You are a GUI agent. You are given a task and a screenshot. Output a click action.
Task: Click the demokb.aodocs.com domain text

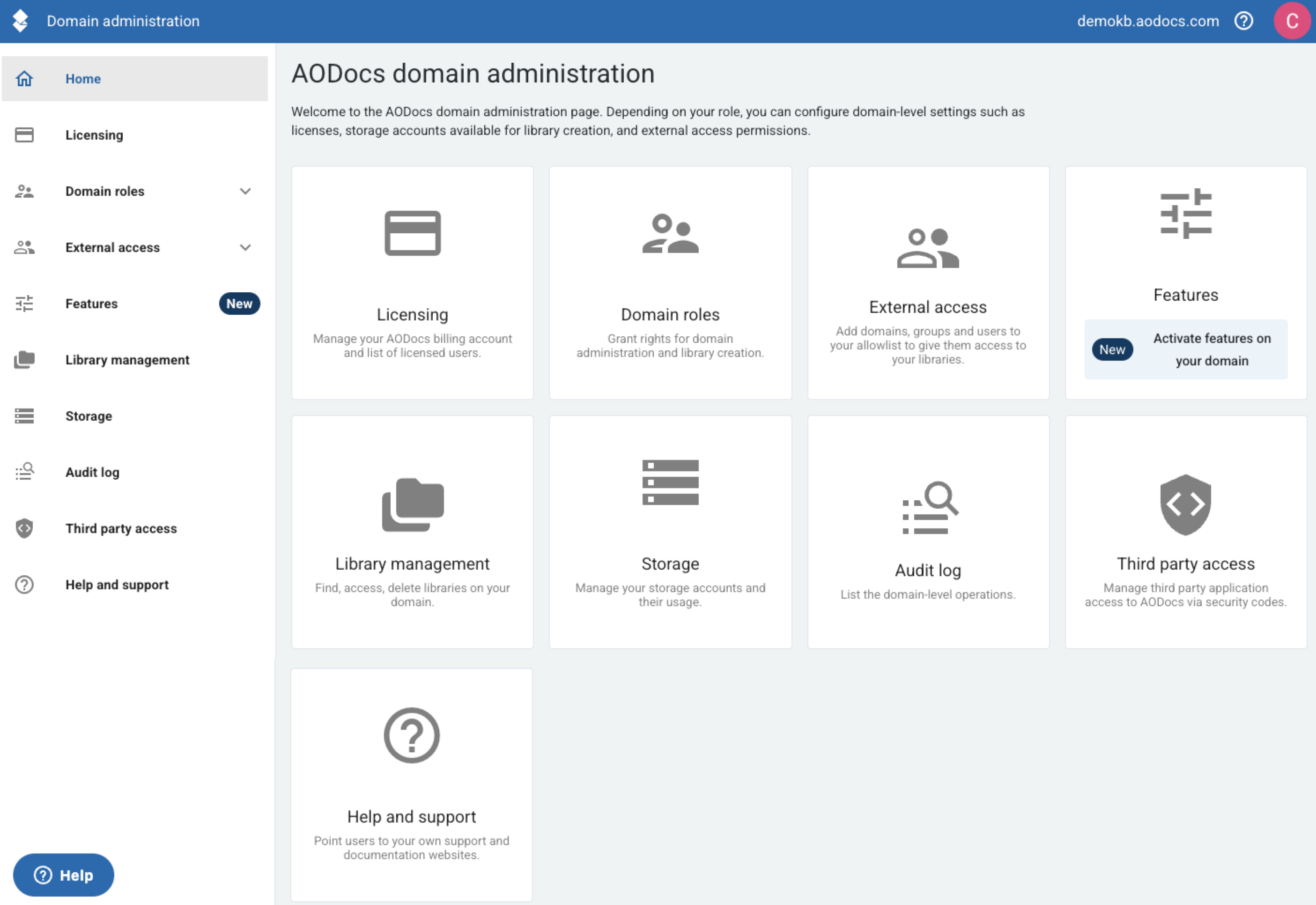(1148, 21)
